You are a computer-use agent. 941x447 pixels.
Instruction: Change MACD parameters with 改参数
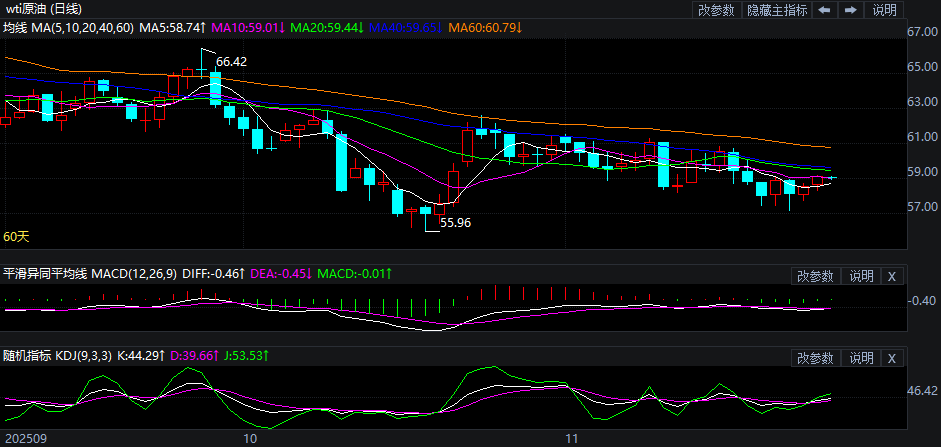pyautogui.click(x=815, y=276)
